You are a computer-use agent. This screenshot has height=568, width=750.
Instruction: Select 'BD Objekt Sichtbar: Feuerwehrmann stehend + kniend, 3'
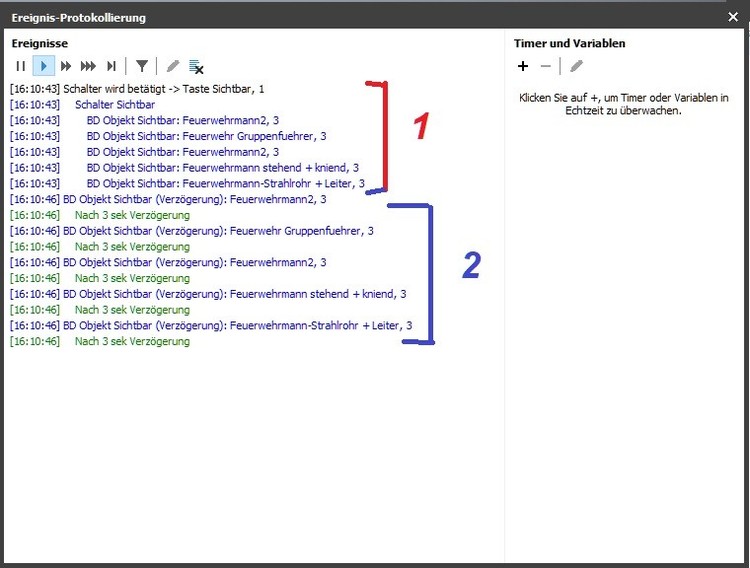click(184, 168)
